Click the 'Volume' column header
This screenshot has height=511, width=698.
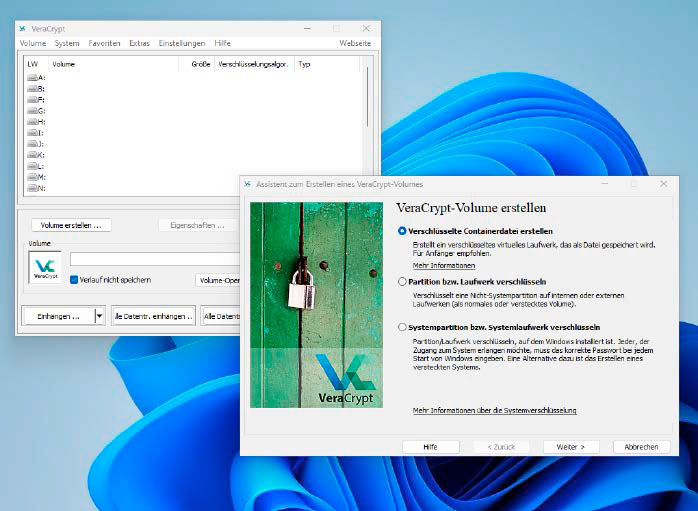pyautogui.click(x=113, y=64)
